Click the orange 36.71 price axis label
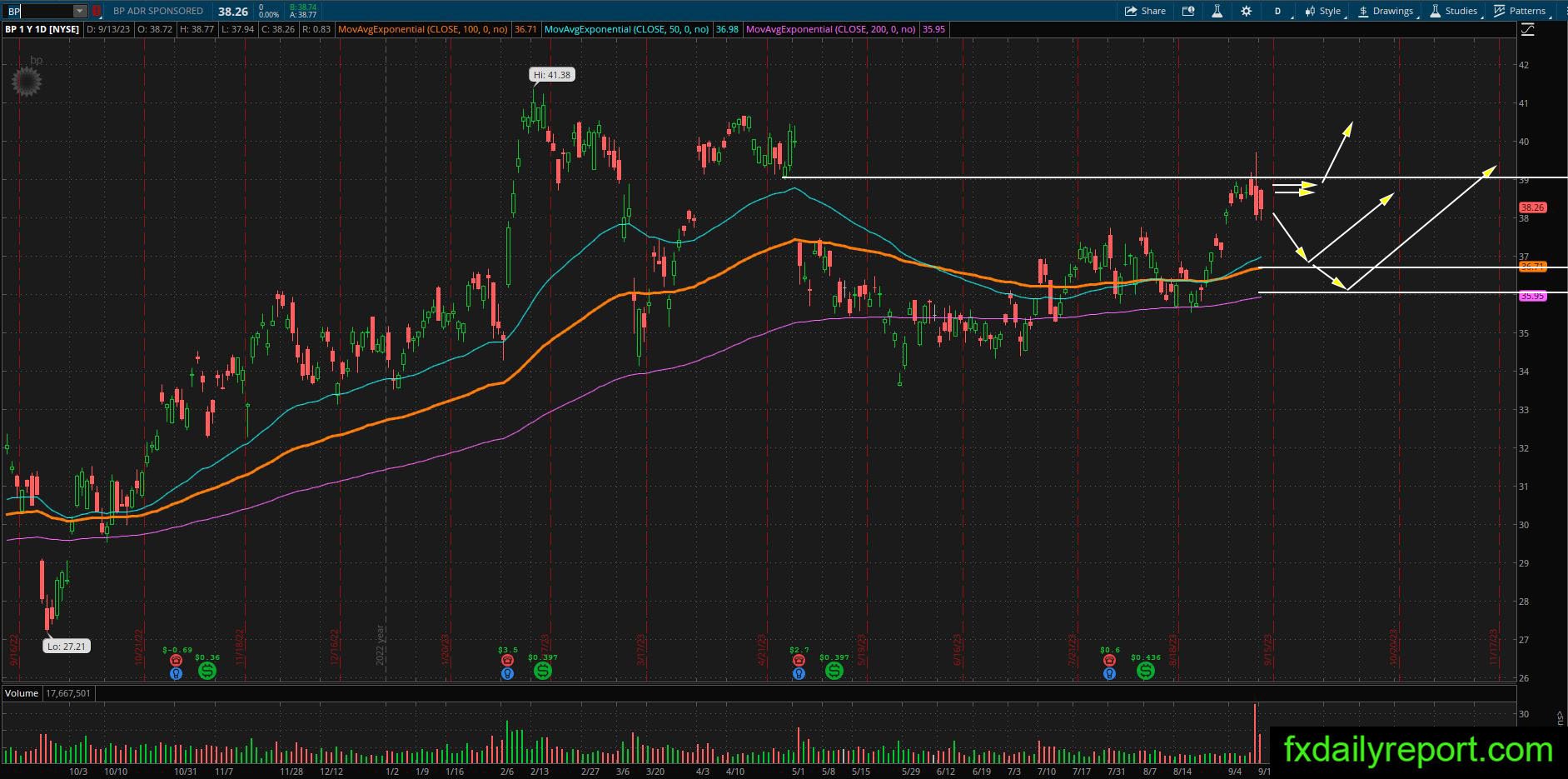1568x779 pixels. pyautogui.click(x=1532, y=267)
